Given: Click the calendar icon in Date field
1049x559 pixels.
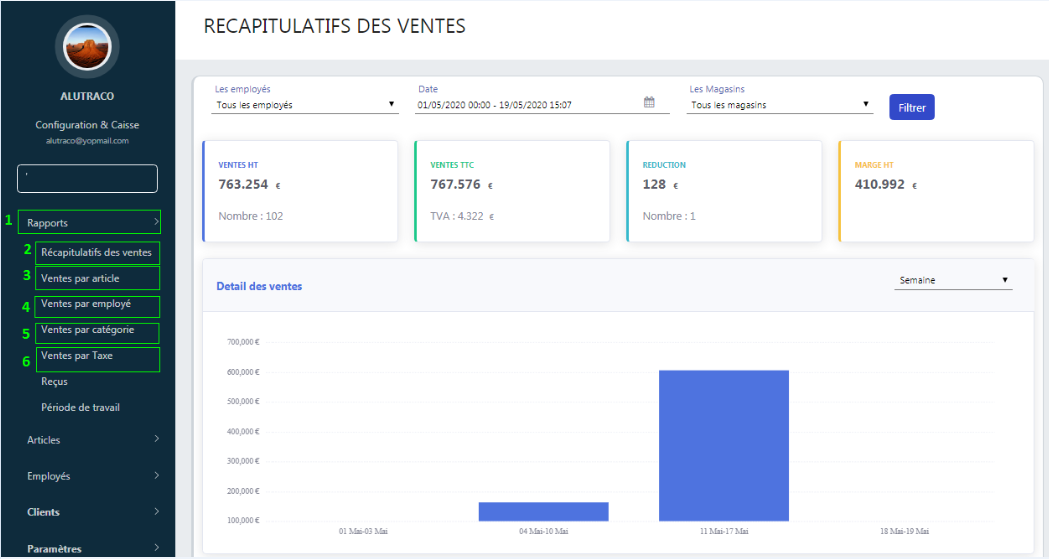Looking at the screenshot, I should (x=649, y=102).
